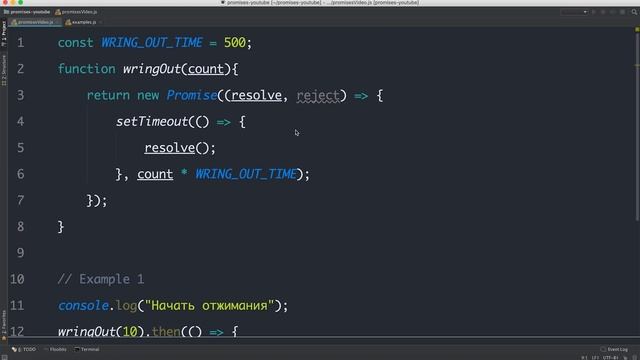Click the setTimeout call on line 4
This screenshot has width=640, height=360.
click(x=152, y=122)
